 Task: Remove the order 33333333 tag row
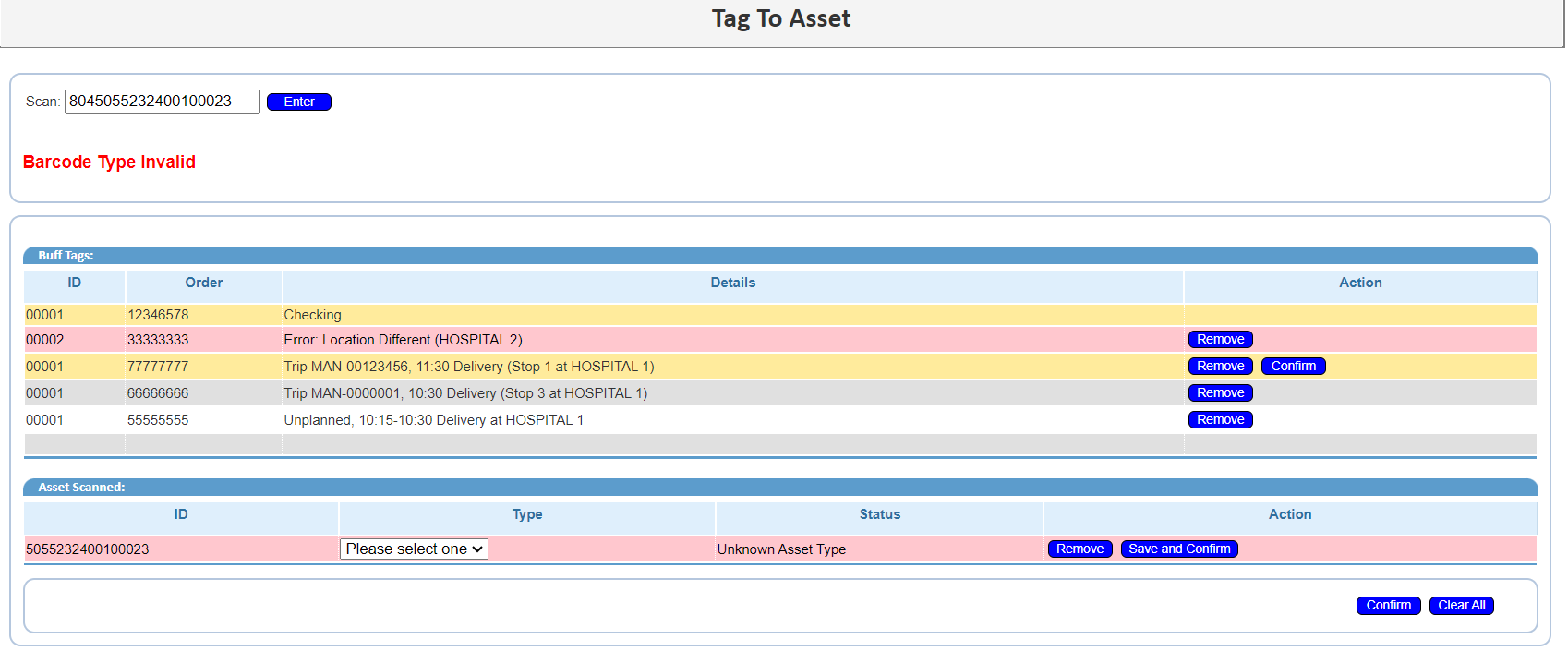[1220, 339]
